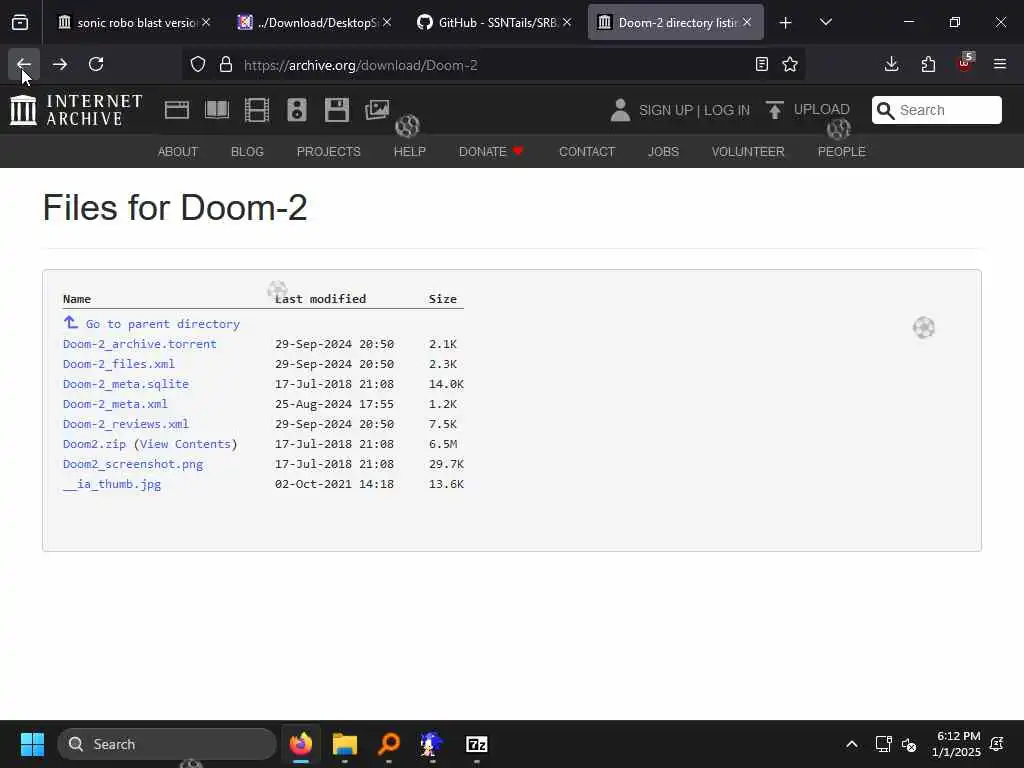Image resolution: width=1024 pixels, height=768 pixels.
Task: Close the GitHub SSNTails tab
Action: [567, 22]
